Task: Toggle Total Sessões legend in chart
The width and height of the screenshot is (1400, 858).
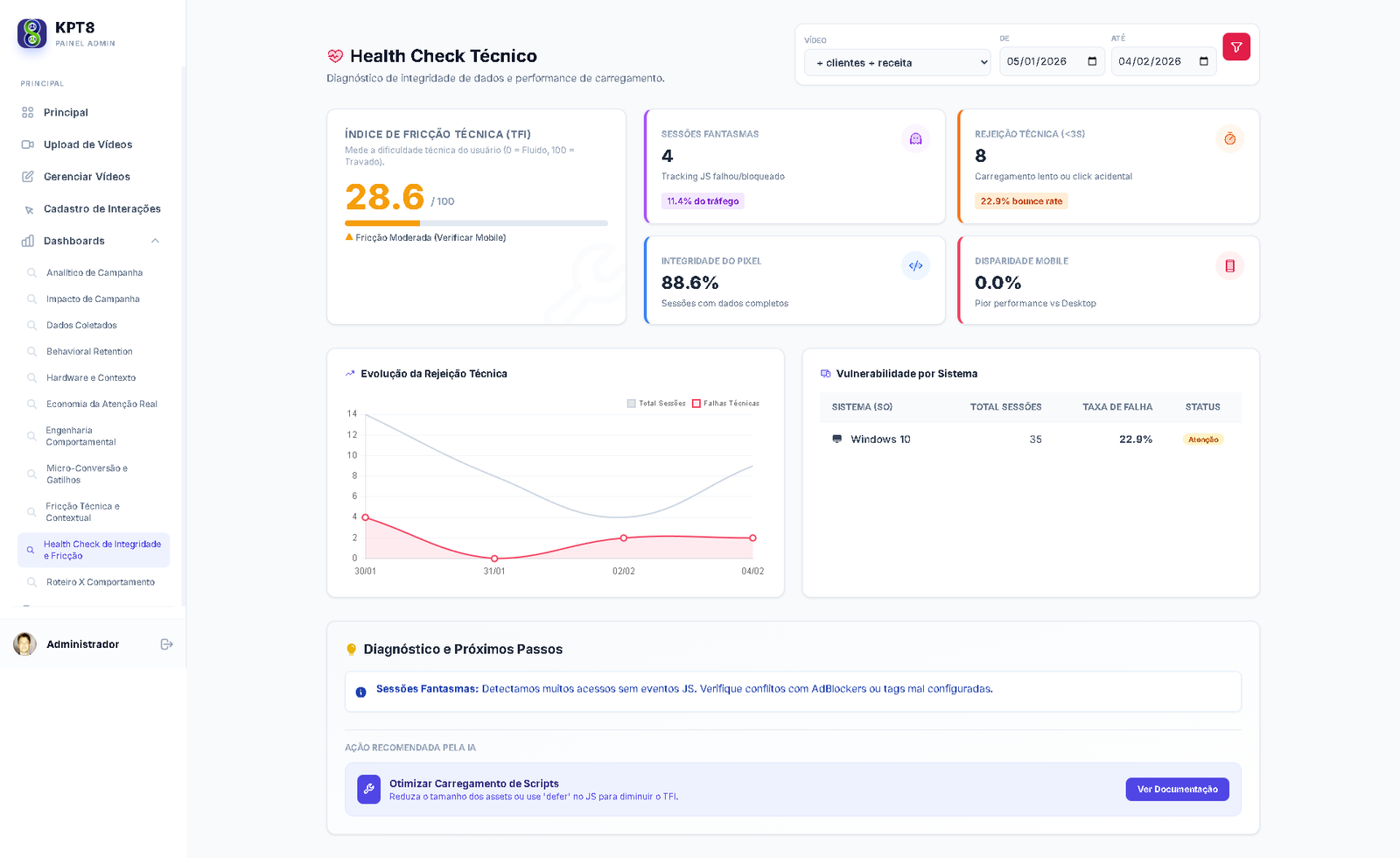Action: [x=656, y=404]
